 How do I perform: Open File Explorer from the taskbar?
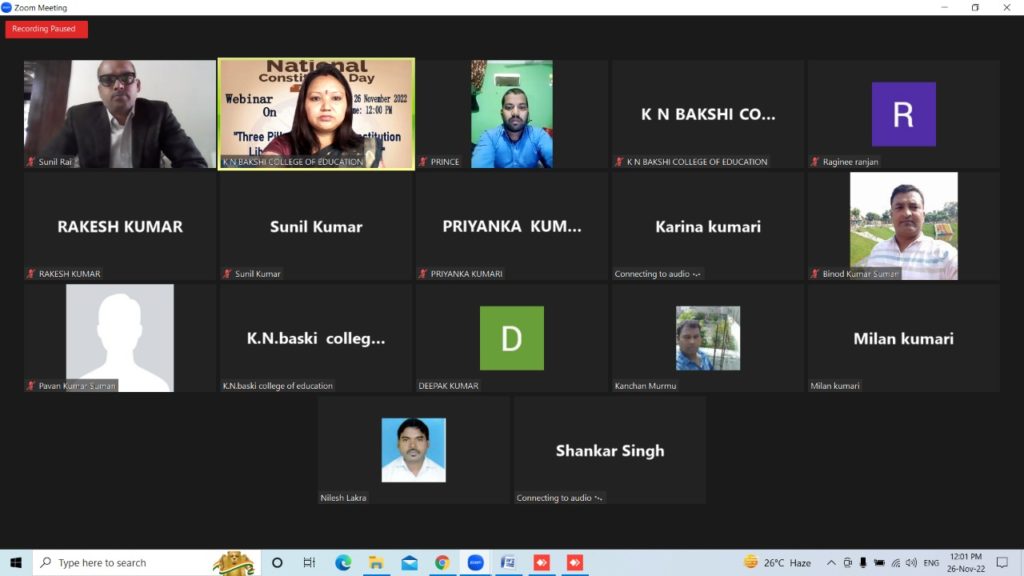point(376,562)
